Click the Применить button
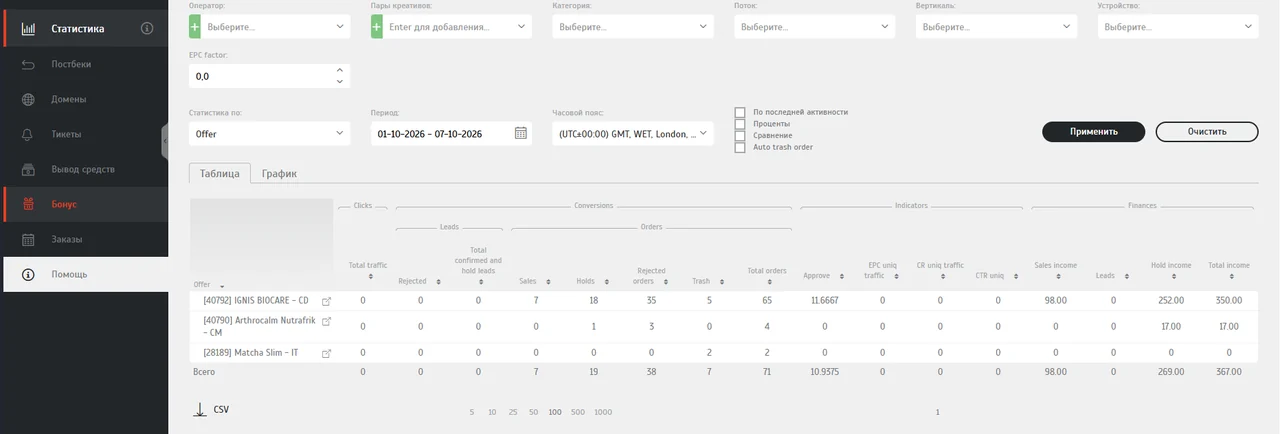Screen dimensions: 1280x434 pyautogui.click(x=1093, y=132)
